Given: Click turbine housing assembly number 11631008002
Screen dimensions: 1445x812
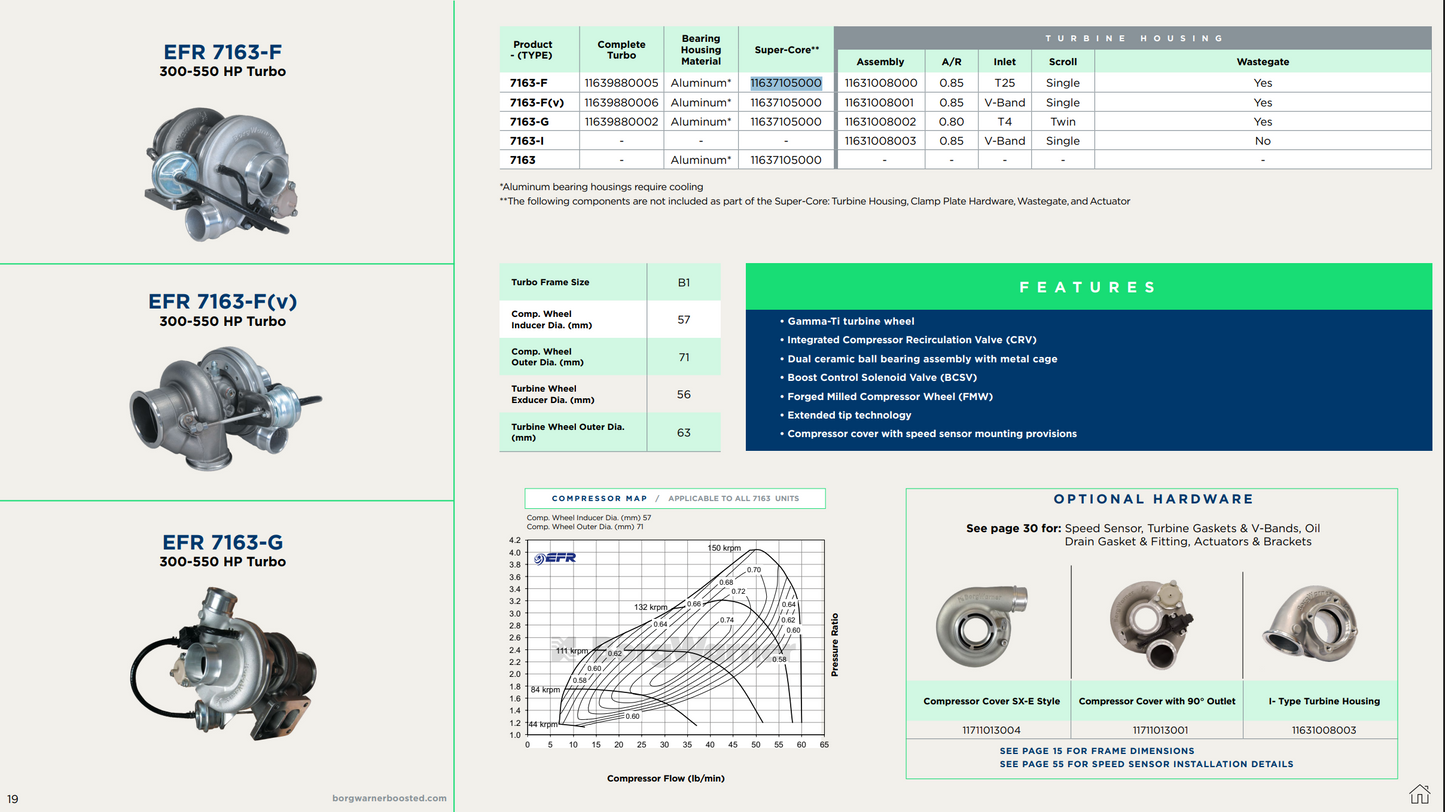Looking at the screenshot, I should (880, 121).
